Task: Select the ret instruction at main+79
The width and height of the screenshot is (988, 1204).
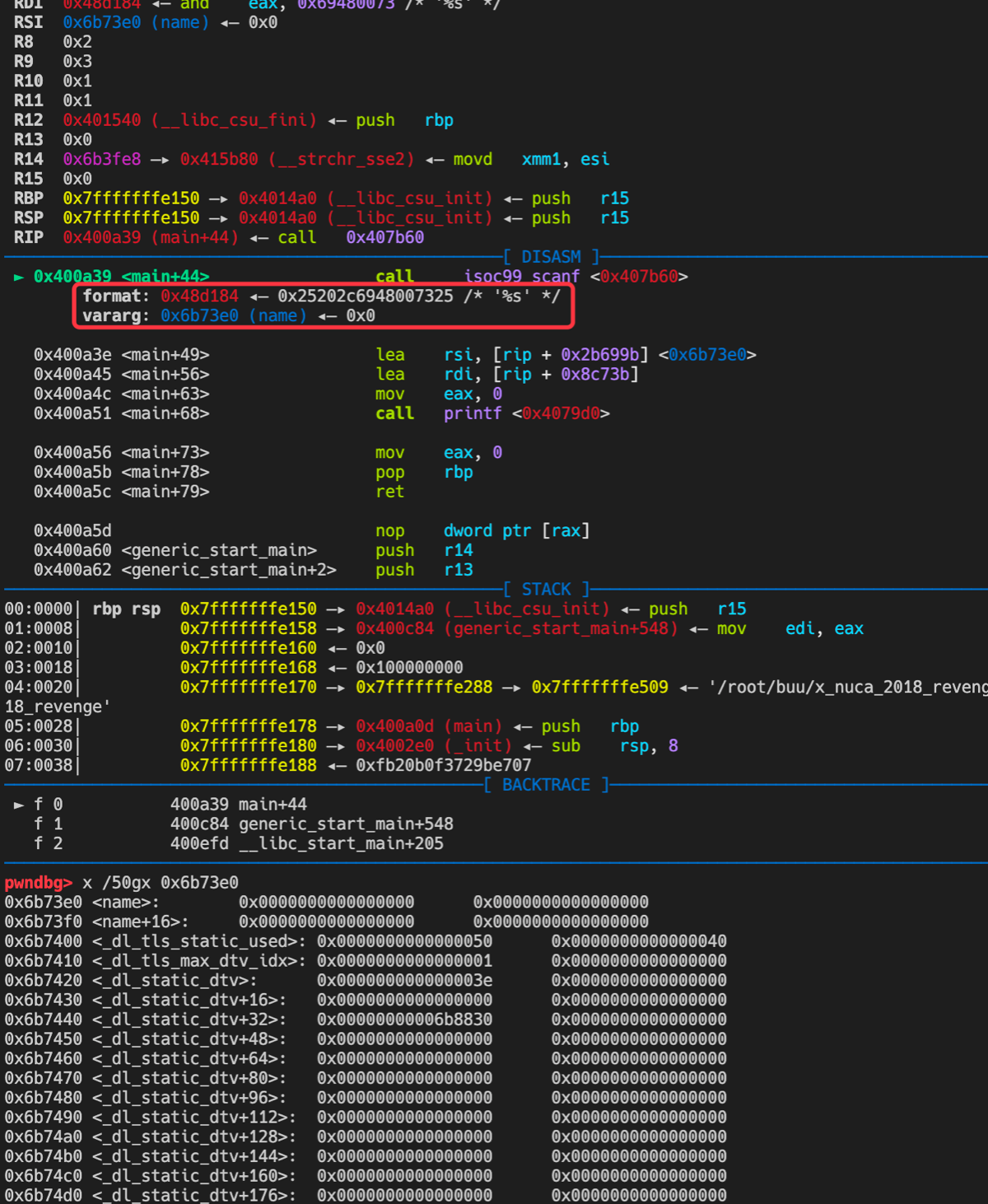Action: point(389,492)
